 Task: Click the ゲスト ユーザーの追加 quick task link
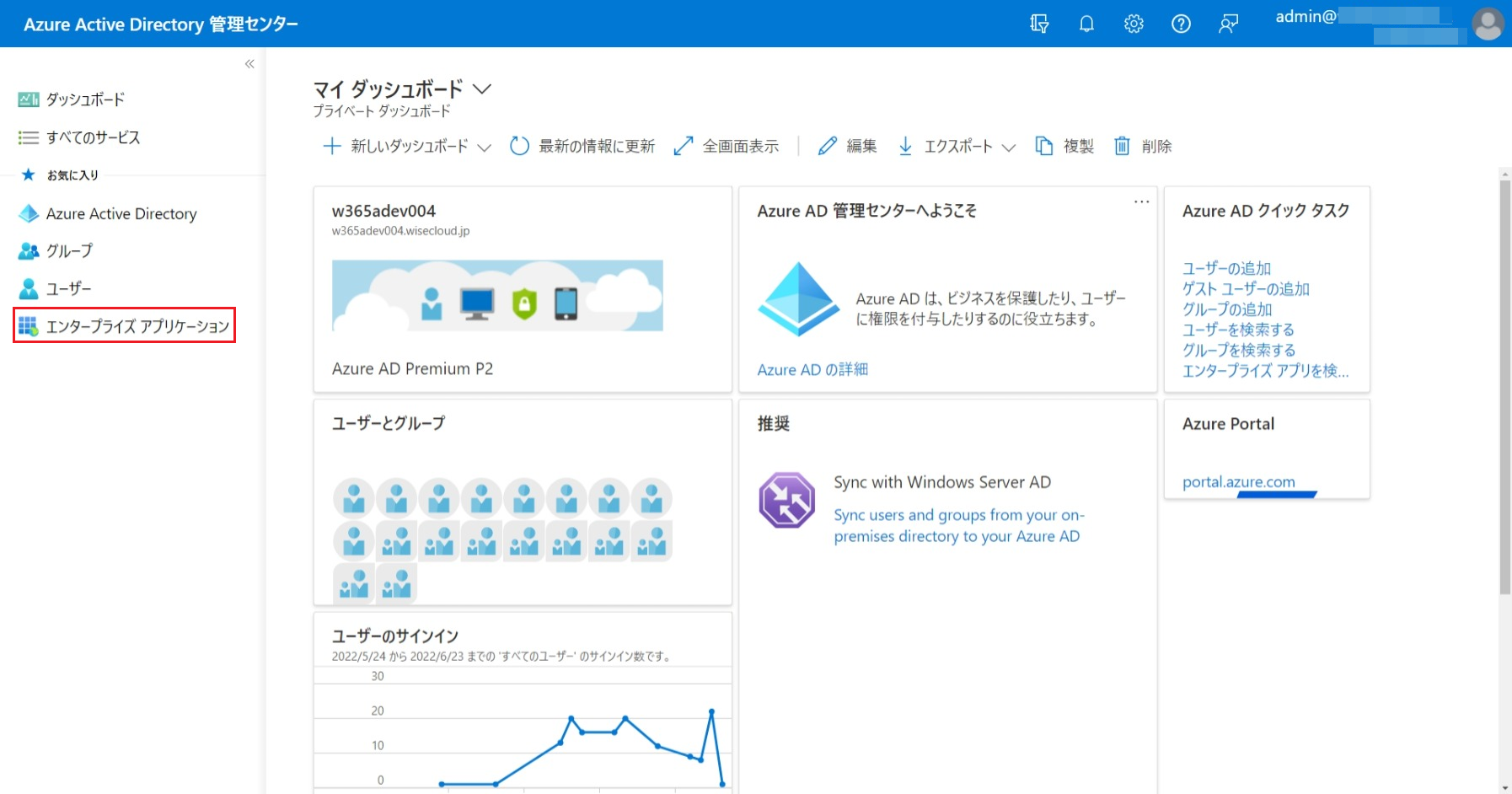[1245, 289]
